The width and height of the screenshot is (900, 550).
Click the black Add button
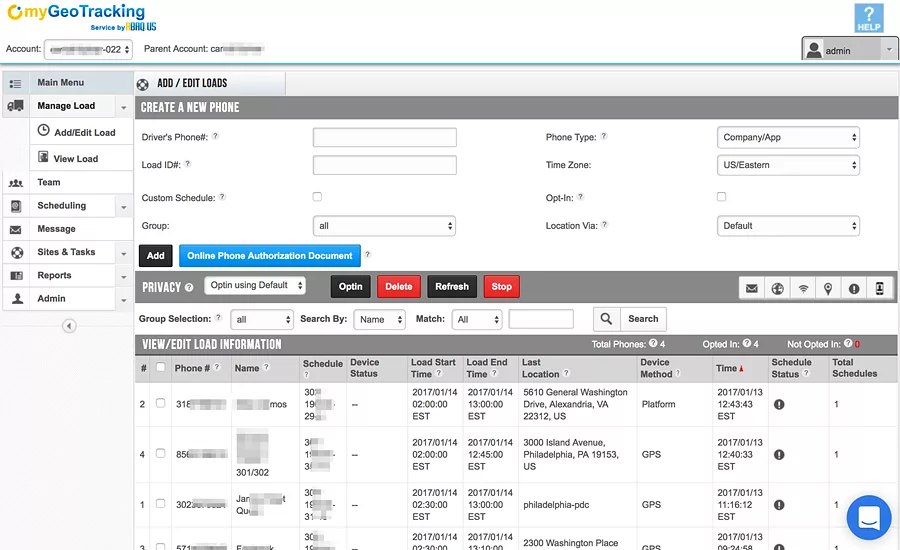(x=156, y=255)
